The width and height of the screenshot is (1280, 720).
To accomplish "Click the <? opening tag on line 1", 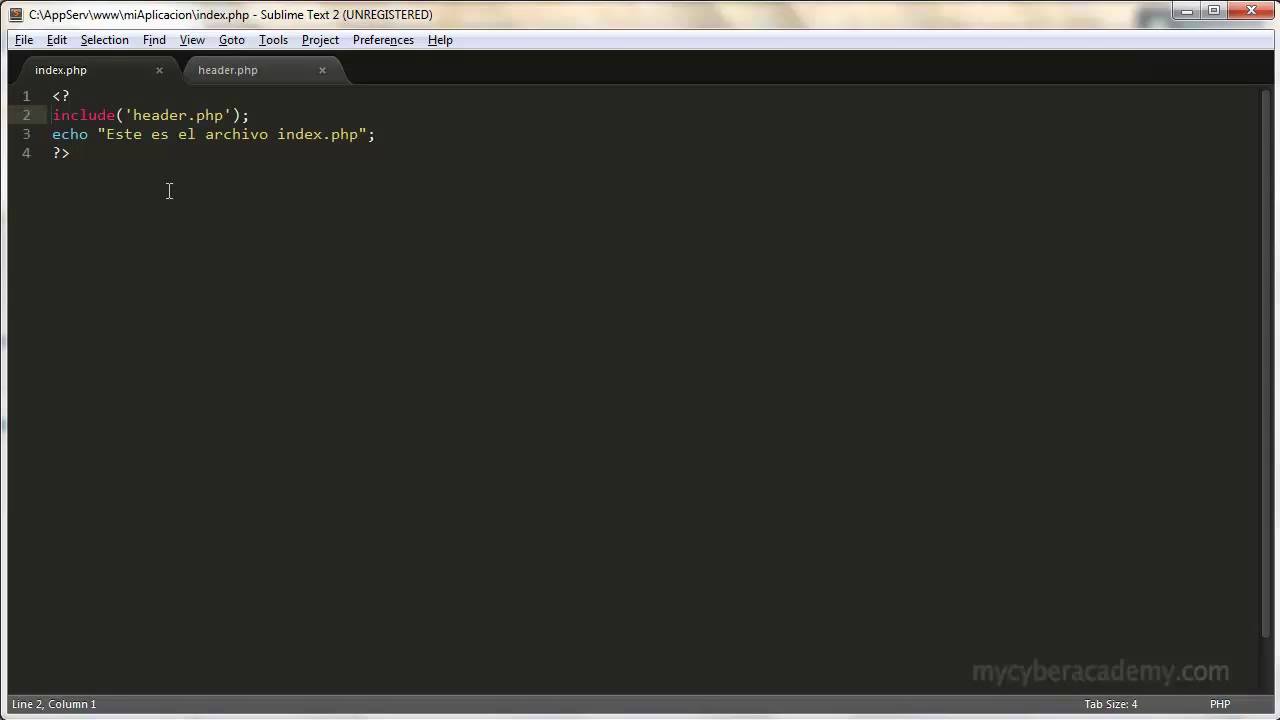I will click(61, 96).
